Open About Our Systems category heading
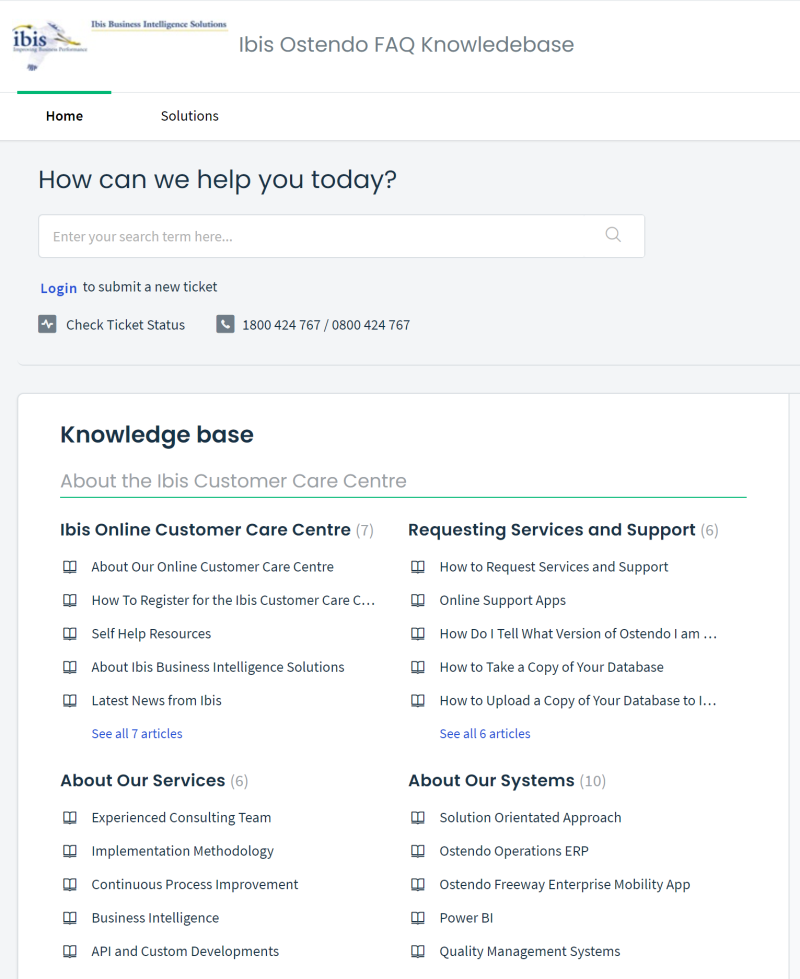The image size is (800, 979). click(x=491, y=780)
